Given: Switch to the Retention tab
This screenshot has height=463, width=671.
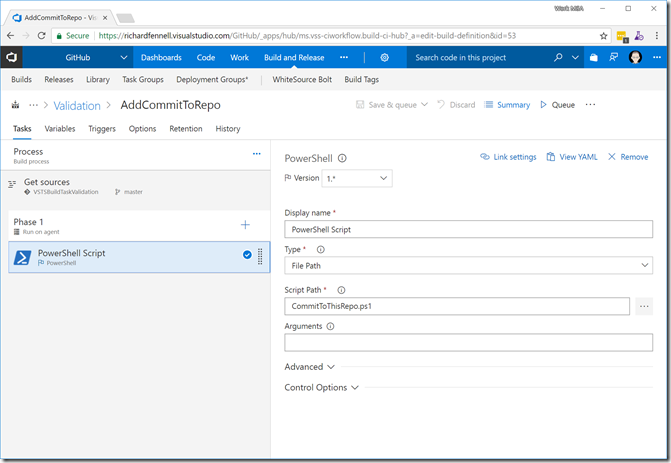Looking at the screenshot, I should point(186,129).
